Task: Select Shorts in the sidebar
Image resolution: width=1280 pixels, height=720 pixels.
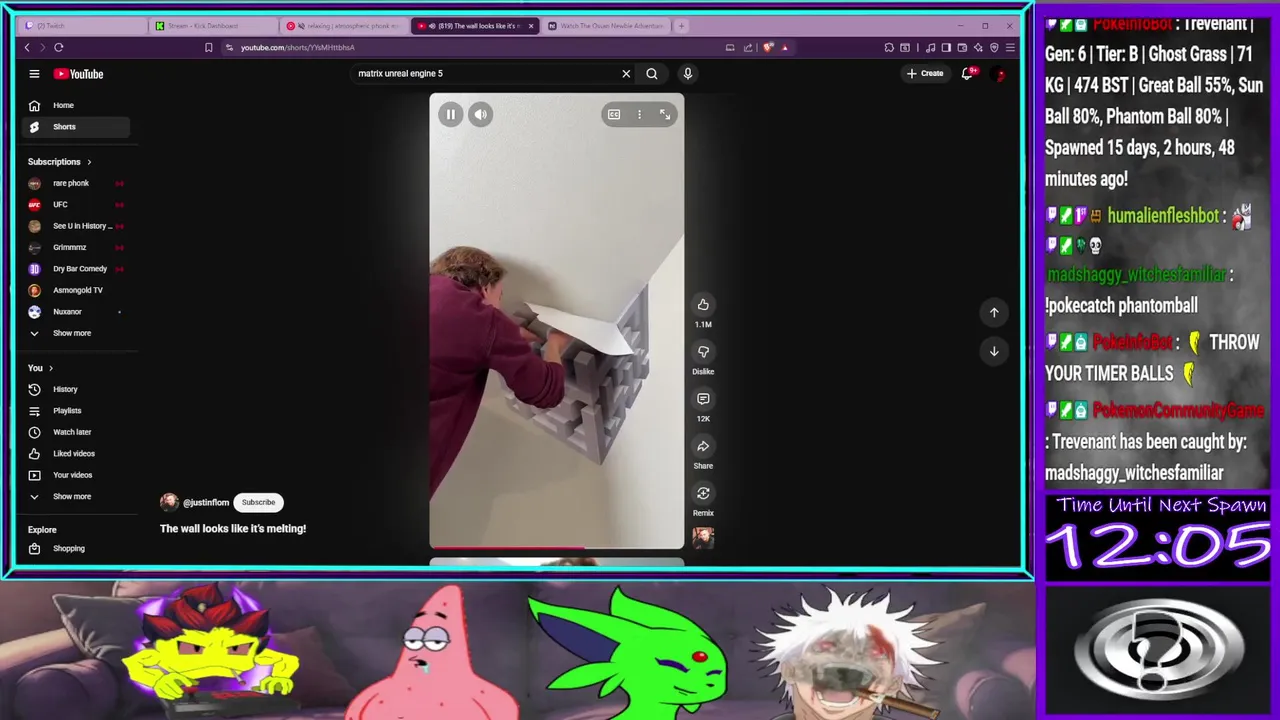Action: (76, 127)
